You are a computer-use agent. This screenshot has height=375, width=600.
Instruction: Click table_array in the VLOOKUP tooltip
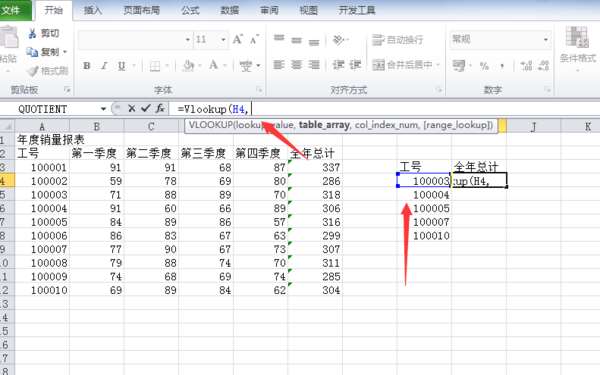[x=324, y=125]
